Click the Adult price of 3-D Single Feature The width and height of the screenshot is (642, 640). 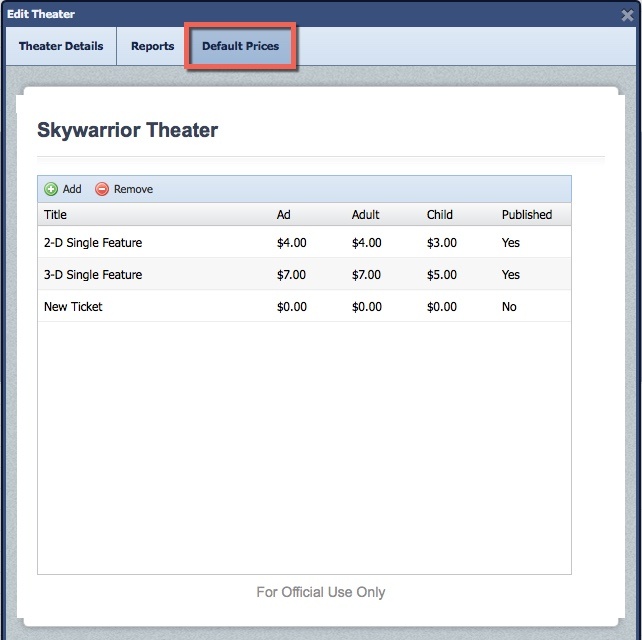[x=366, y=274]
